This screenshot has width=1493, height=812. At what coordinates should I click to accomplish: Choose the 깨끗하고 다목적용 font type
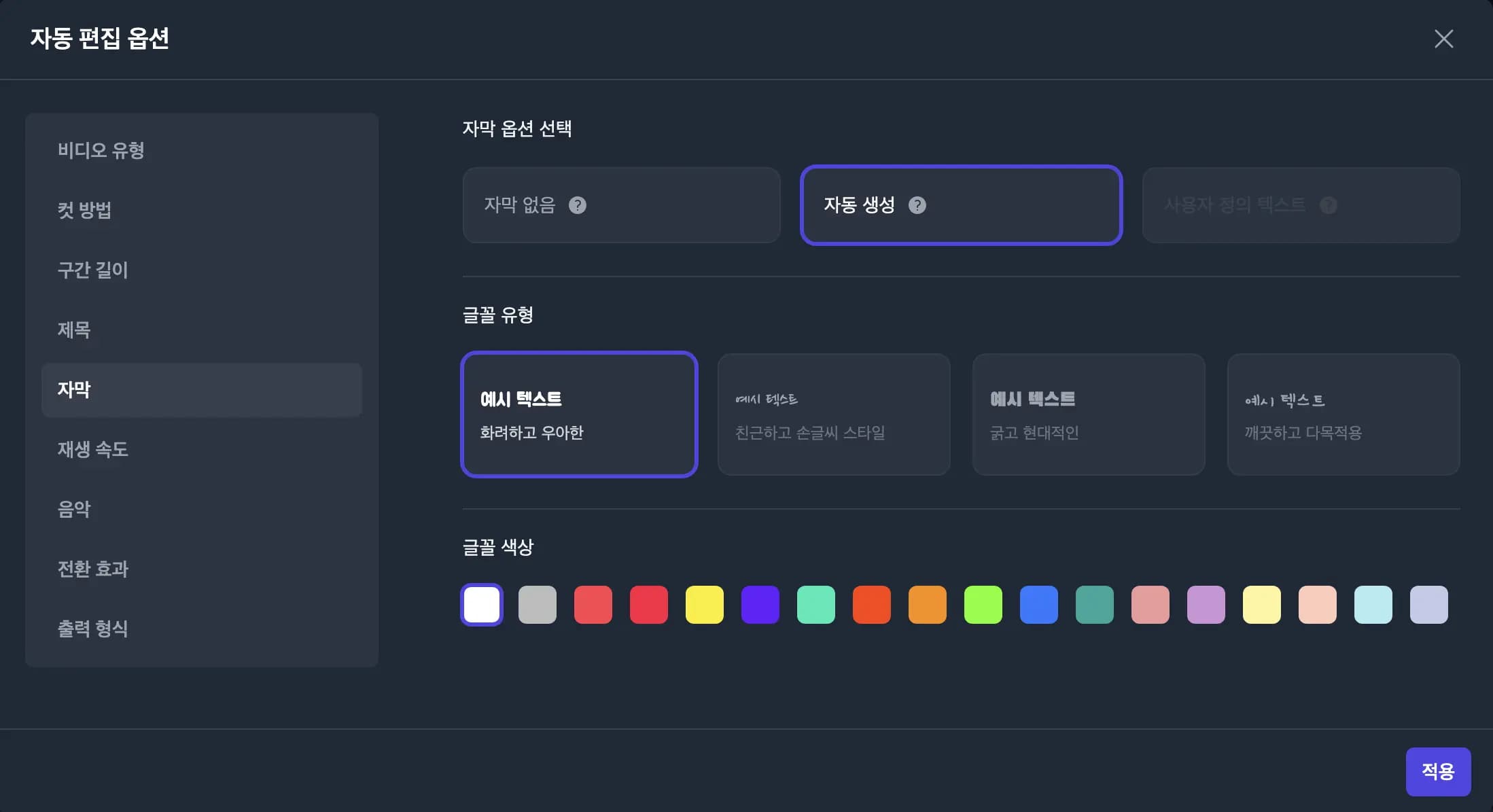1343,414
